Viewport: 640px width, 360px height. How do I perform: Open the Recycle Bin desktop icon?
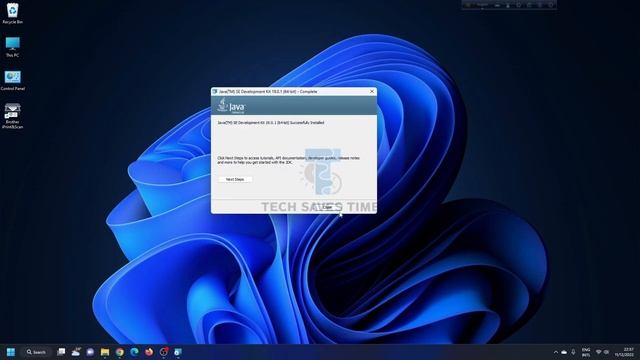pos(12,13)
